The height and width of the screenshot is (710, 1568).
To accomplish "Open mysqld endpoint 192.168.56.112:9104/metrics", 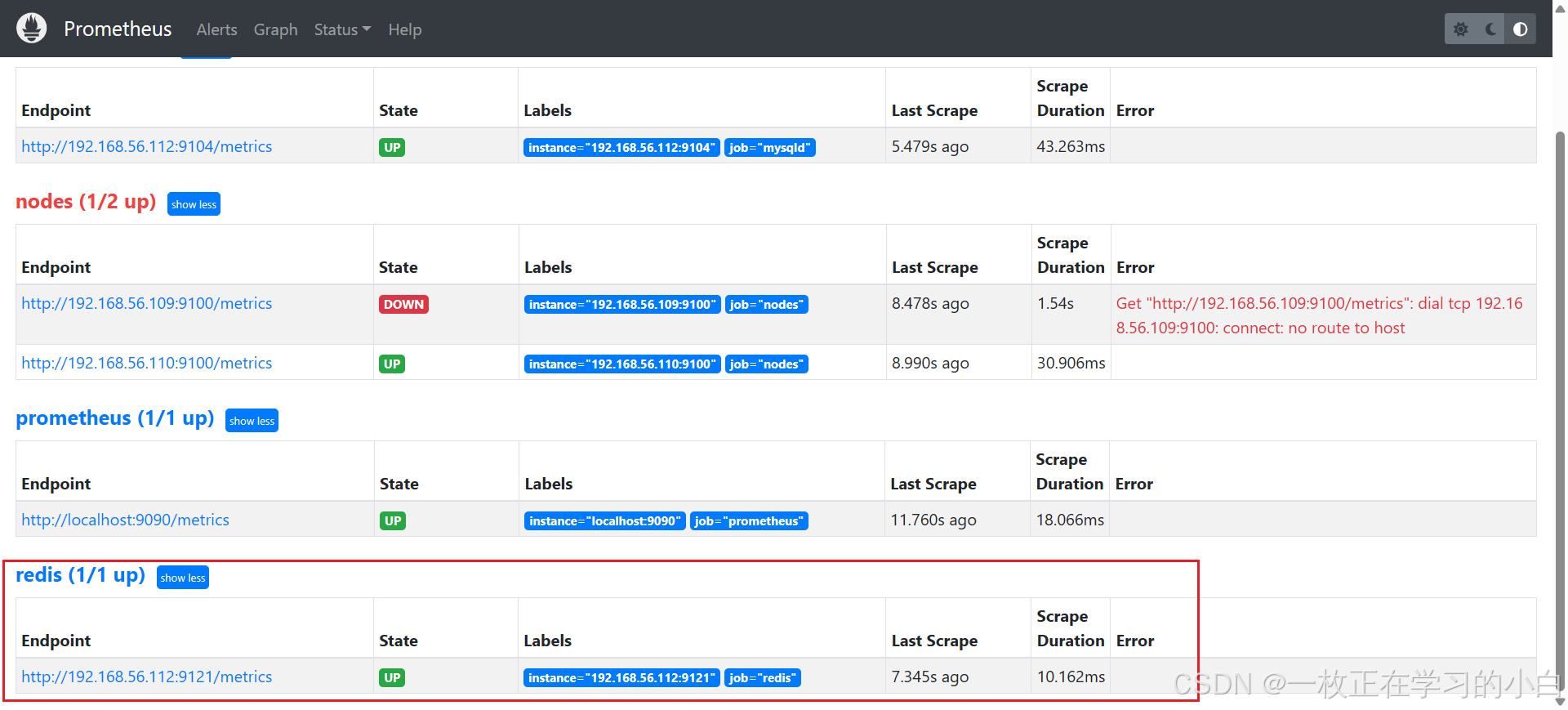I will point(147,146).
